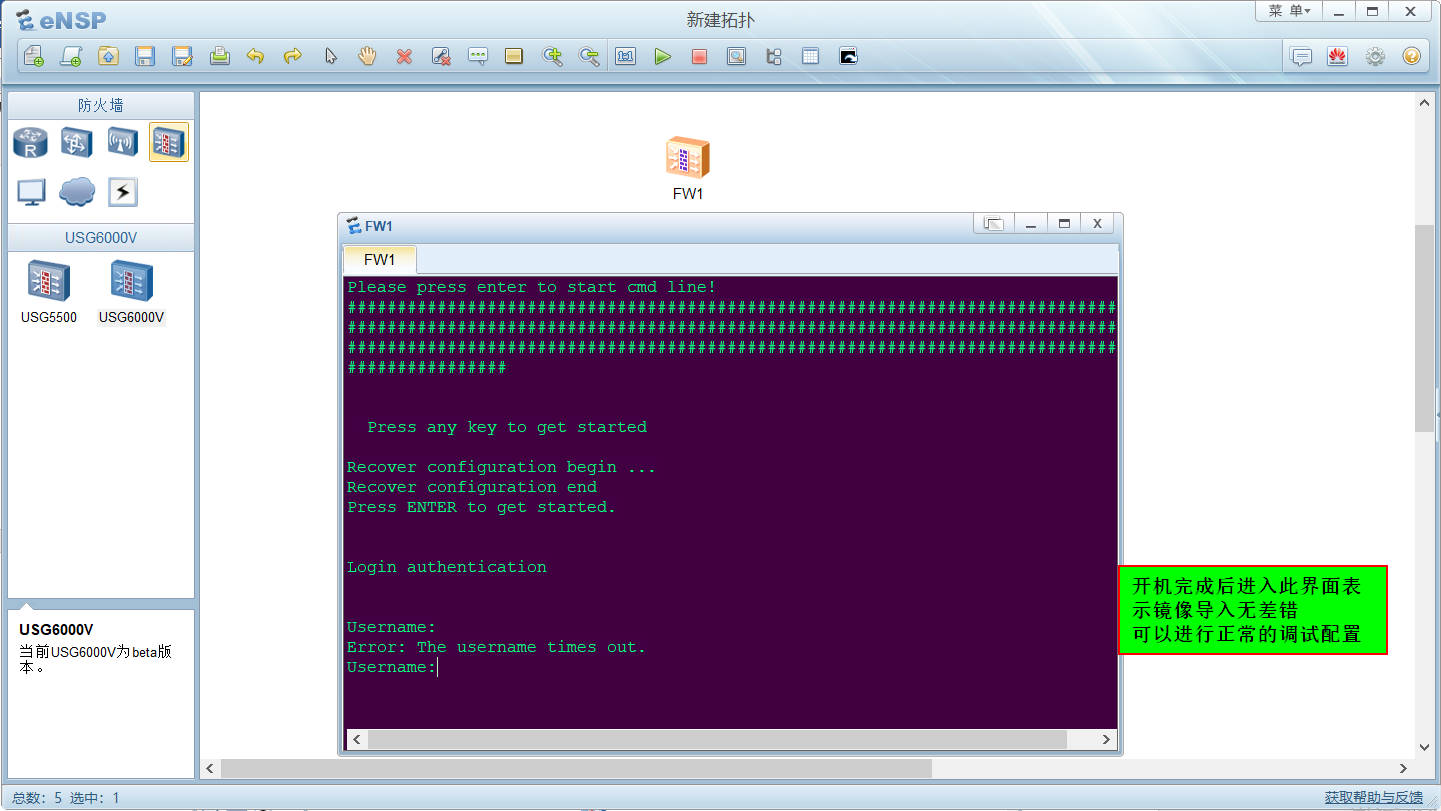Screen dimensions: 1441x811
Task: Click the canvas scroll-right arrow
Action: 1404,769
